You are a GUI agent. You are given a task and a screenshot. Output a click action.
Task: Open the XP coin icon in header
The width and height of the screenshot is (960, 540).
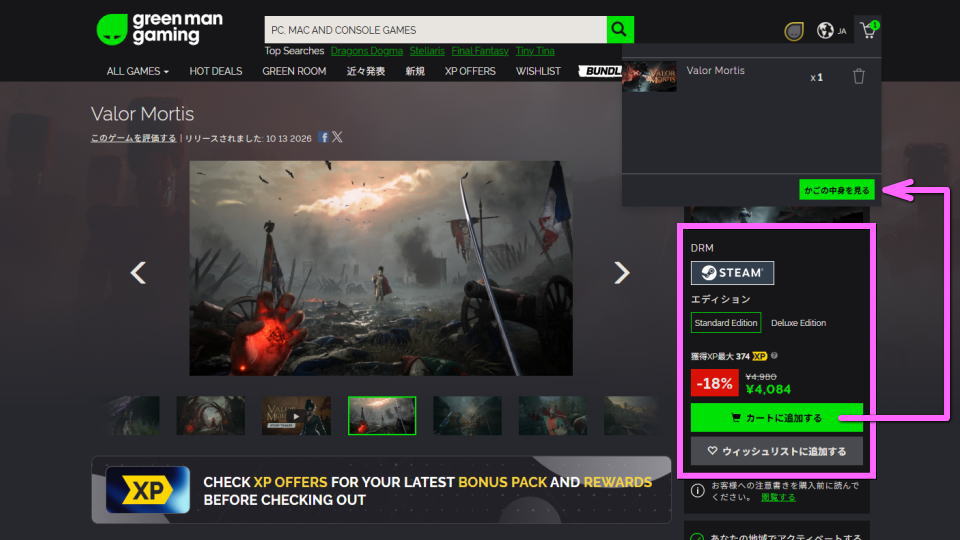pyautogui.click(x=793, y=31)
